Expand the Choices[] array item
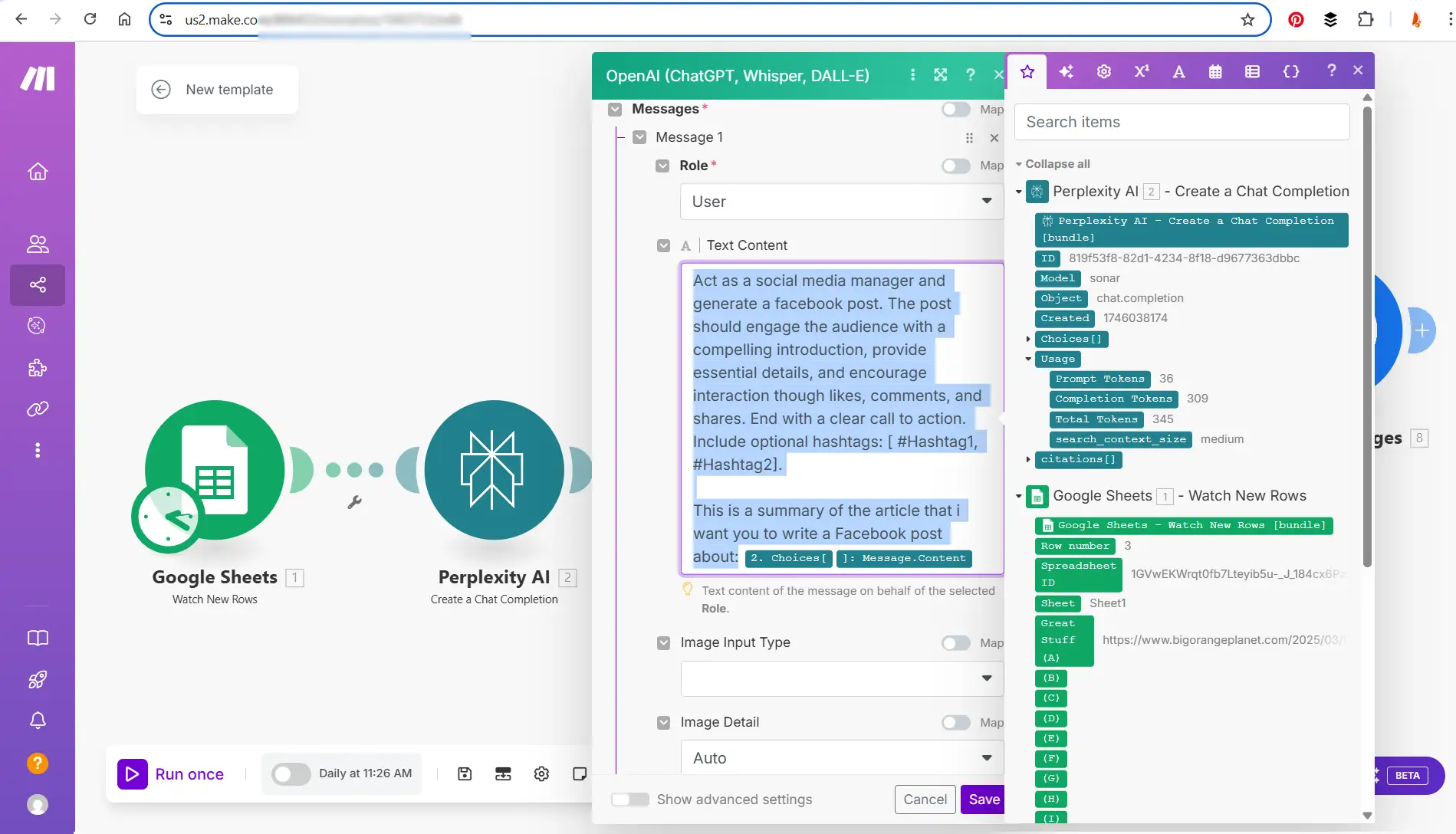Image resolution: width=1456 pixels, height=834 pixels. 1028,339
